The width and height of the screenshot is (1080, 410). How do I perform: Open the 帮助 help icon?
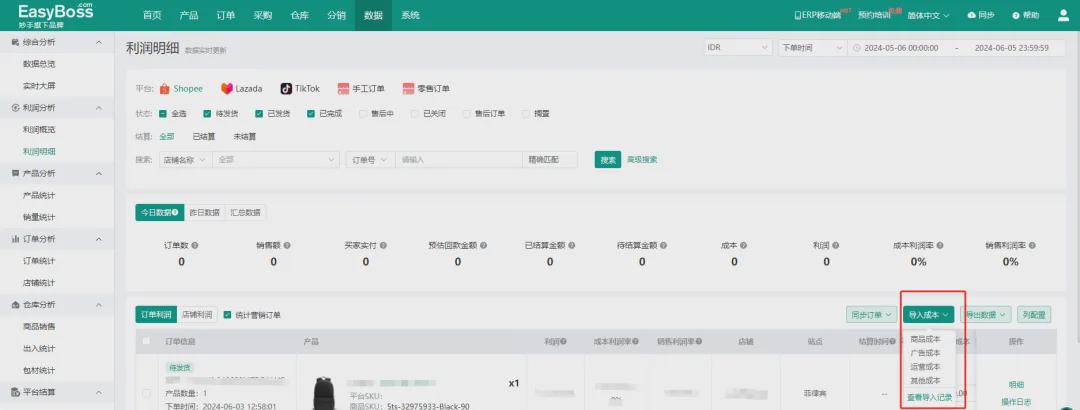tap(1015, 15)
